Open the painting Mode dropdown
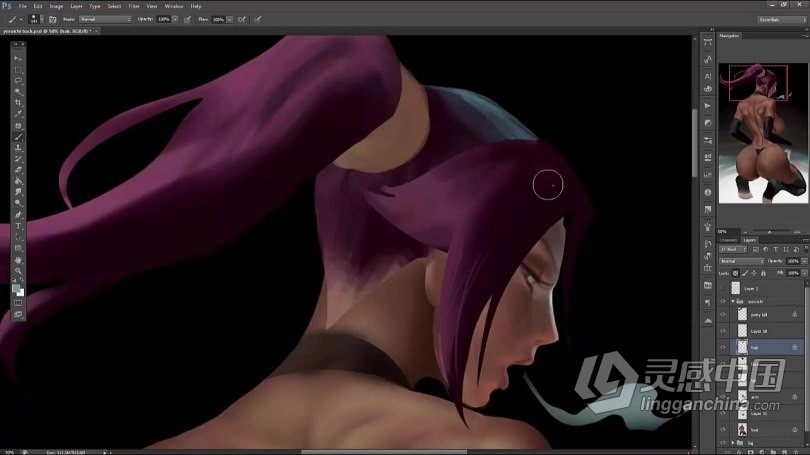Viewport: 810px width, 455px height. point(105,20)
